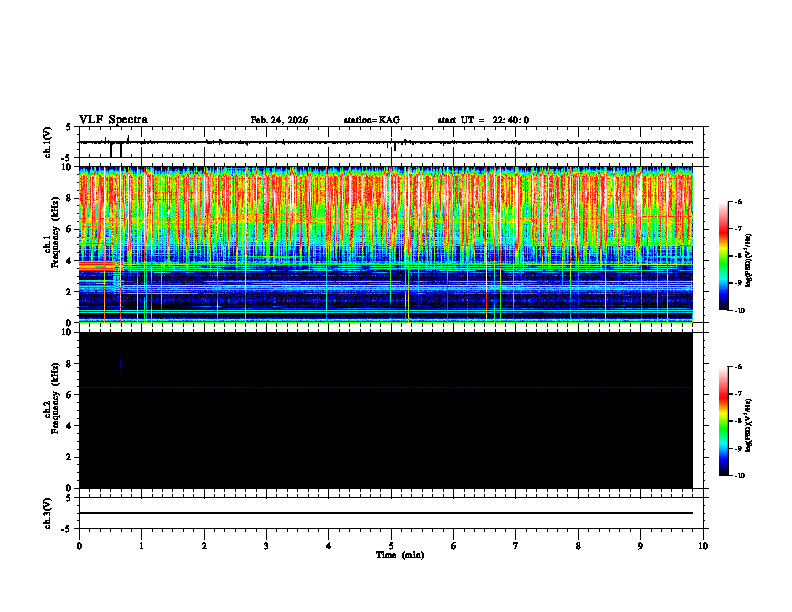Click the flat ch.3 voltage trace line
Screen dimensions: 792x612
[x=386, y=513]
